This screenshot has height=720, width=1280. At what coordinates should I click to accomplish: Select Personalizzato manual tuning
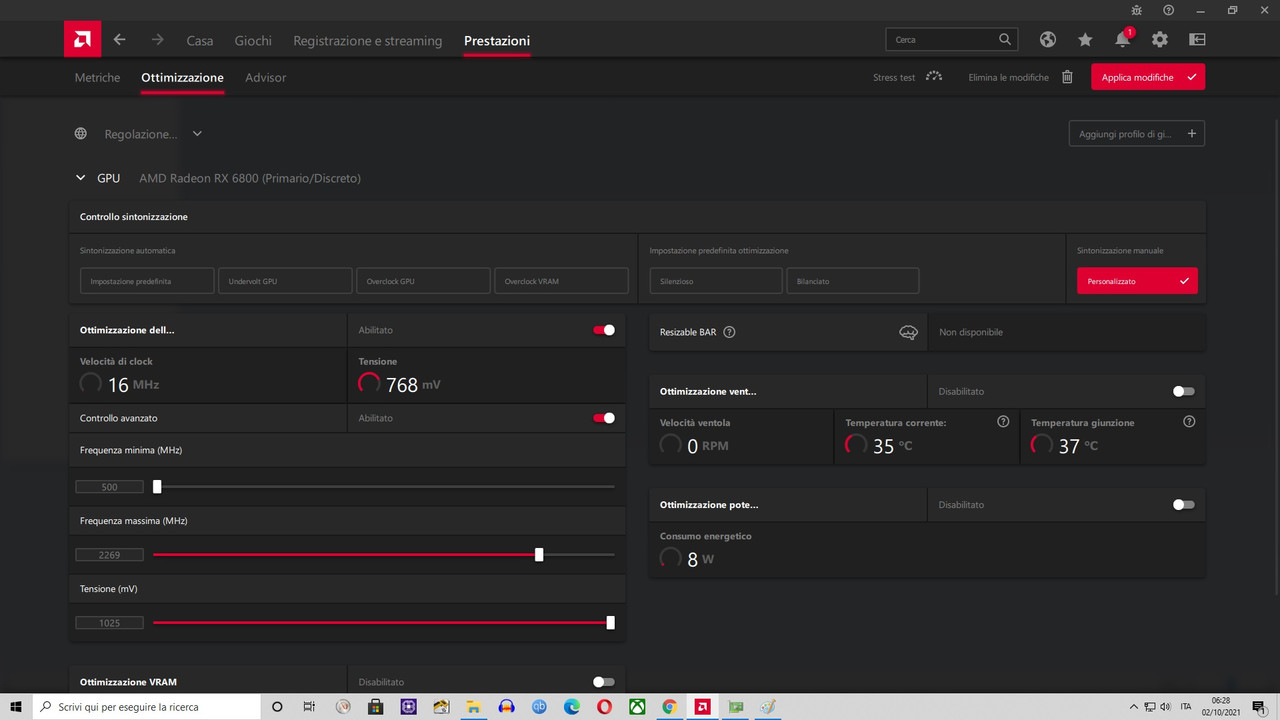(x=1137, y=281)
